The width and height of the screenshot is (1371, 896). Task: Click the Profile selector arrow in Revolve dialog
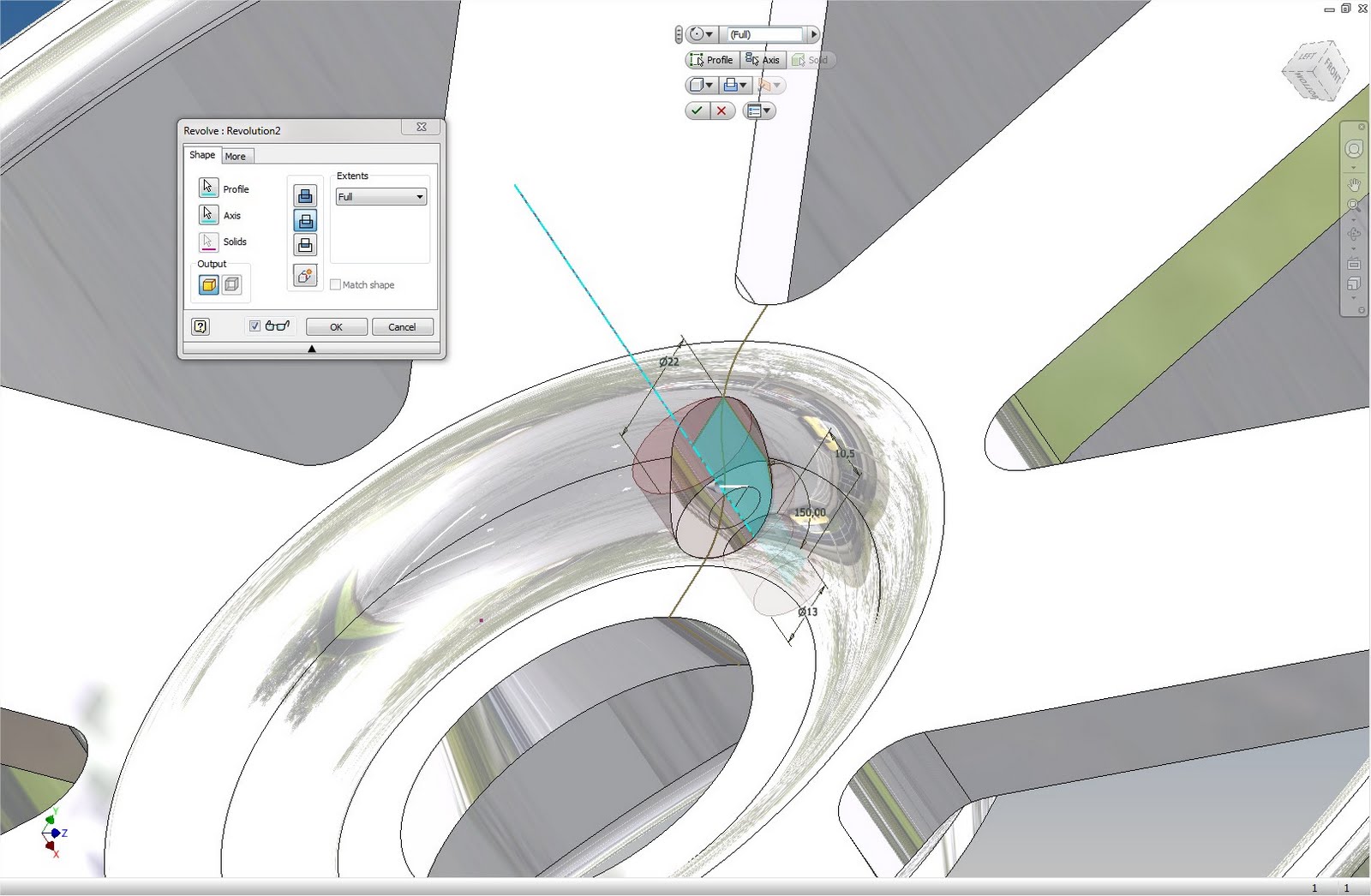click(208, 188)
